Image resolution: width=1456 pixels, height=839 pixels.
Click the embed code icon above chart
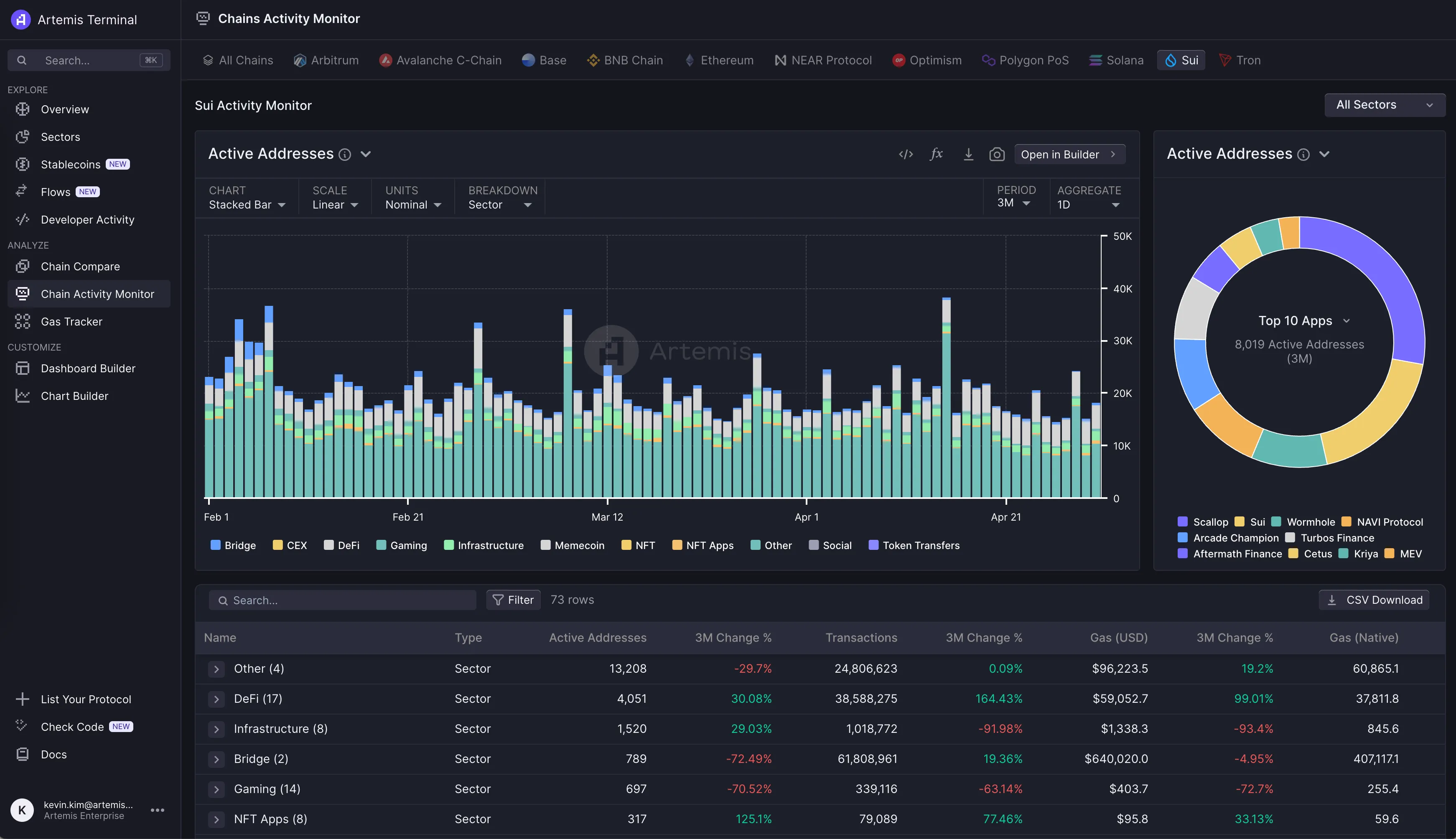(906, 155)
